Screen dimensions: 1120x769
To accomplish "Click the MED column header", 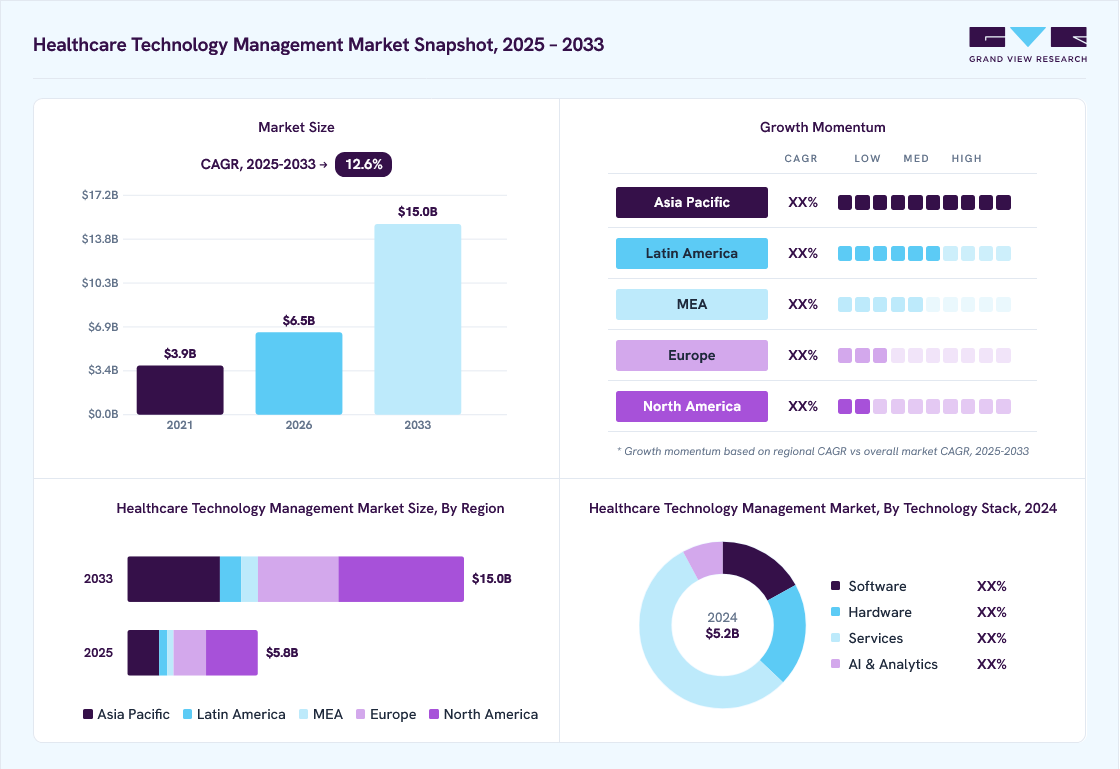I will (916, 159).
